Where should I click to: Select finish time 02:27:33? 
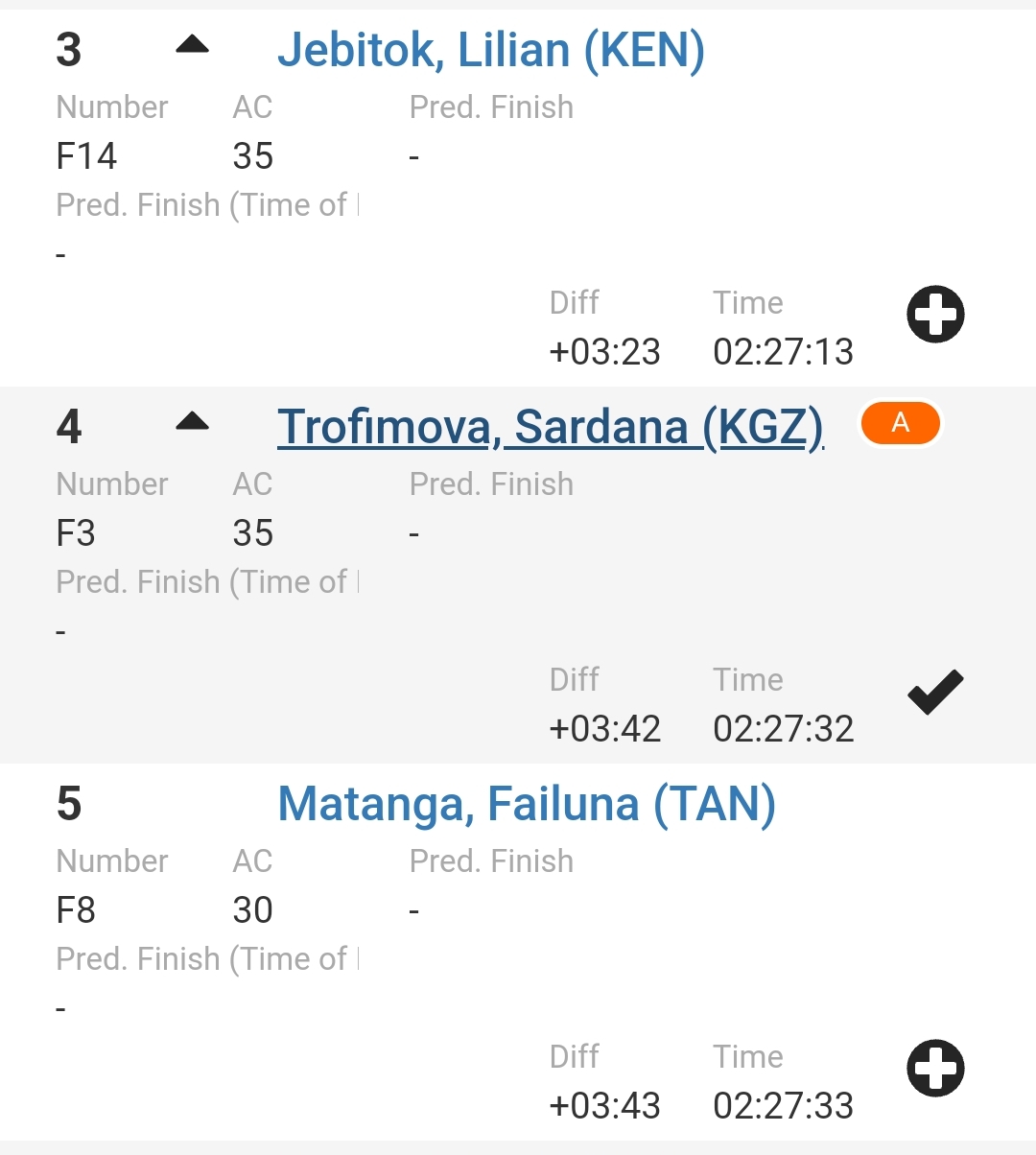tap(783, 1106)
